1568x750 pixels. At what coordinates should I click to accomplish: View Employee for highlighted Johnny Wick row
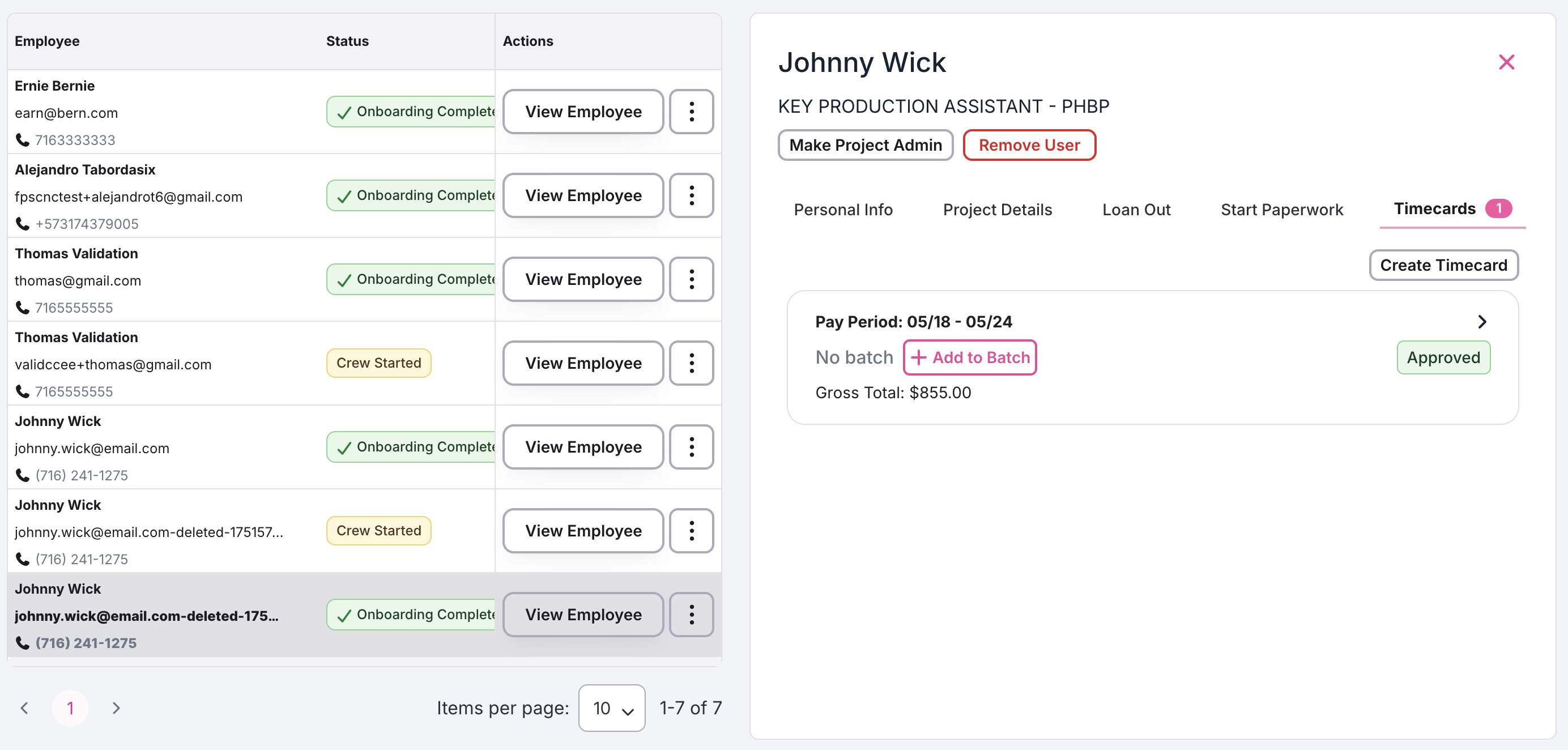click(583, 615)
